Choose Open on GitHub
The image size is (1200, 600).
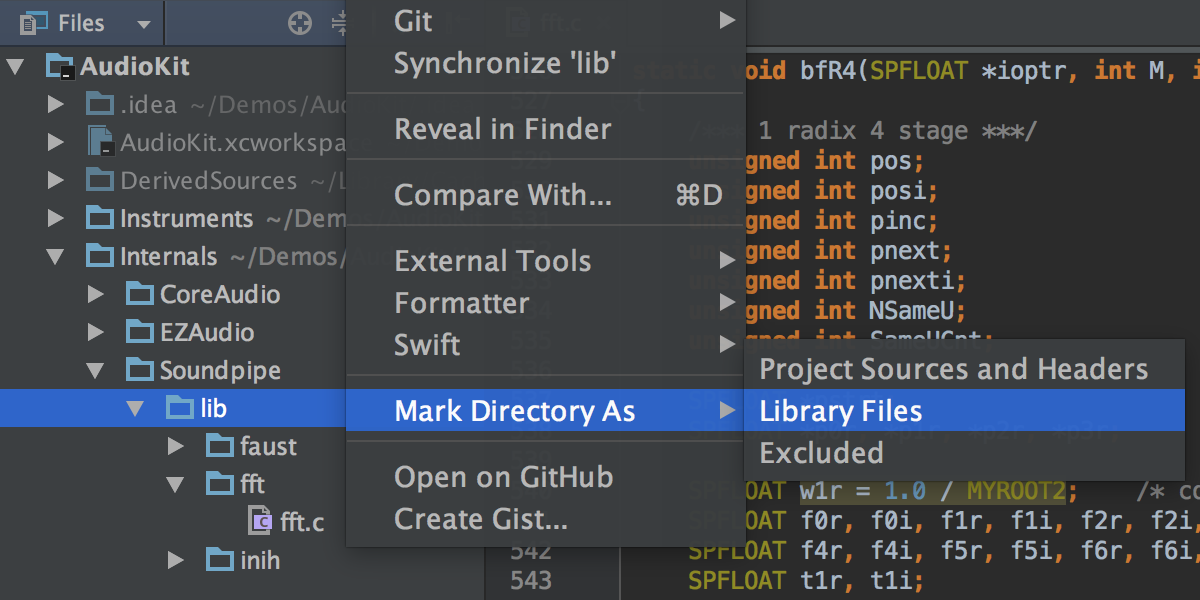click(545, 477)
